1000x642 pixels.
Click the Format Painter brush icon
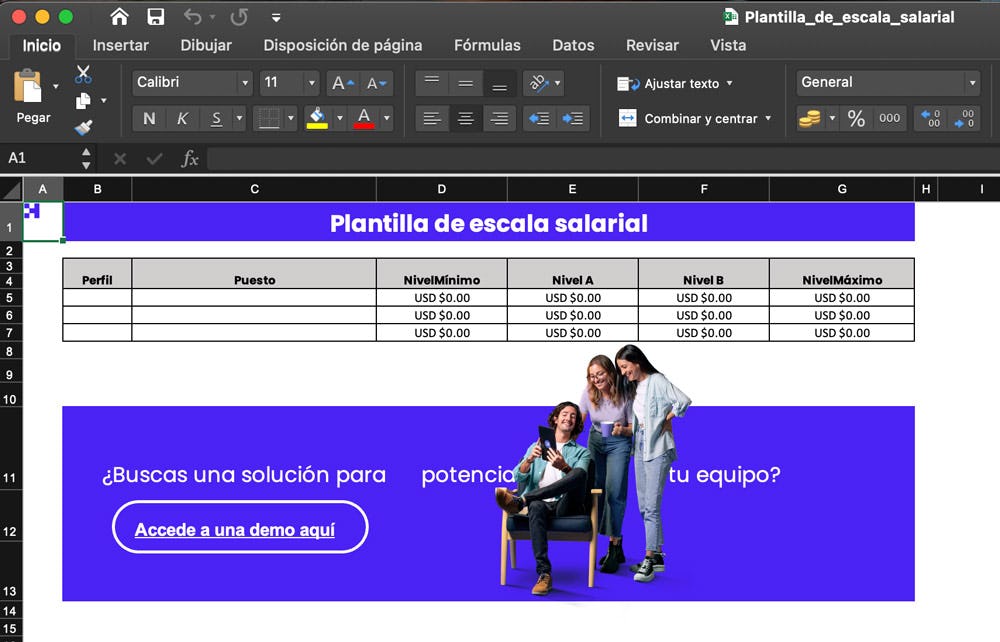[83, 127]
